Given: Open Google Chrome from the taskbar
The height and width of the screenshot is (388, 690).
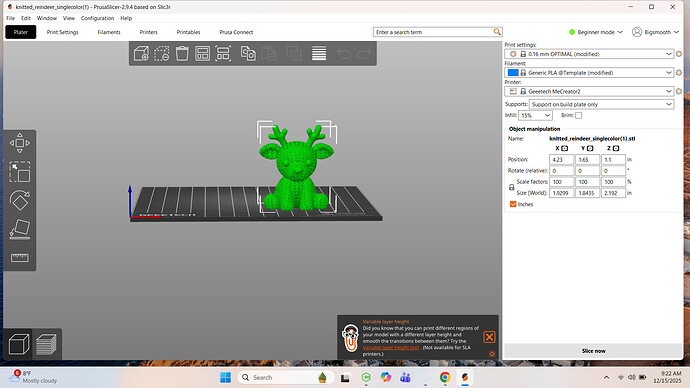Looking at the screenshot, I should (x=445, y=377).
